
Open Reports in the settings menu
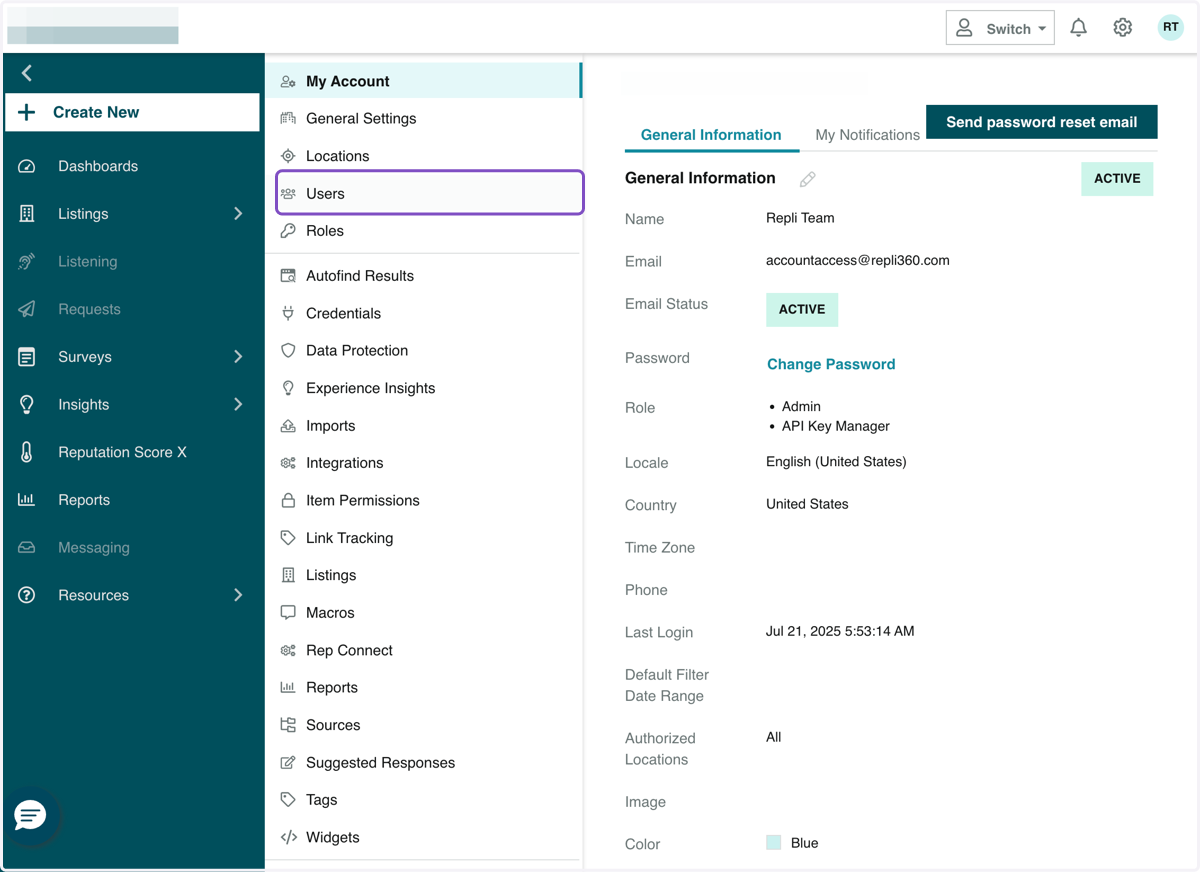coord(423,688)
